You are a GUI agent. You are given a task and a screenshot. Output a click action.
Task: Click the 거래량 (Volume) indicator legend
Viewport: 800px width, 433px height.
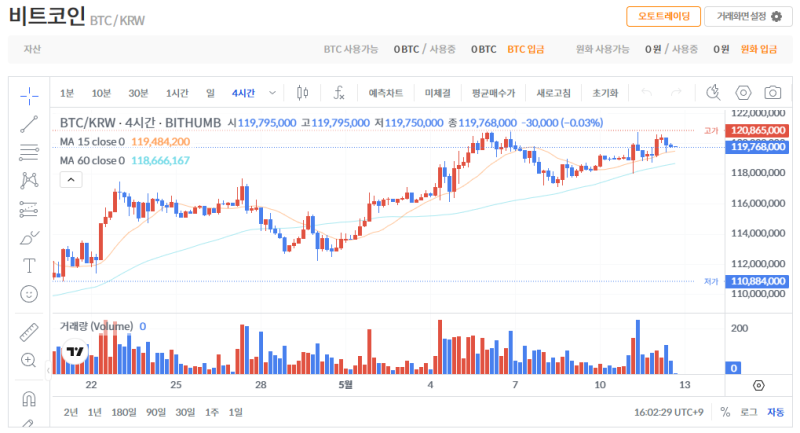tap(103, 326)
